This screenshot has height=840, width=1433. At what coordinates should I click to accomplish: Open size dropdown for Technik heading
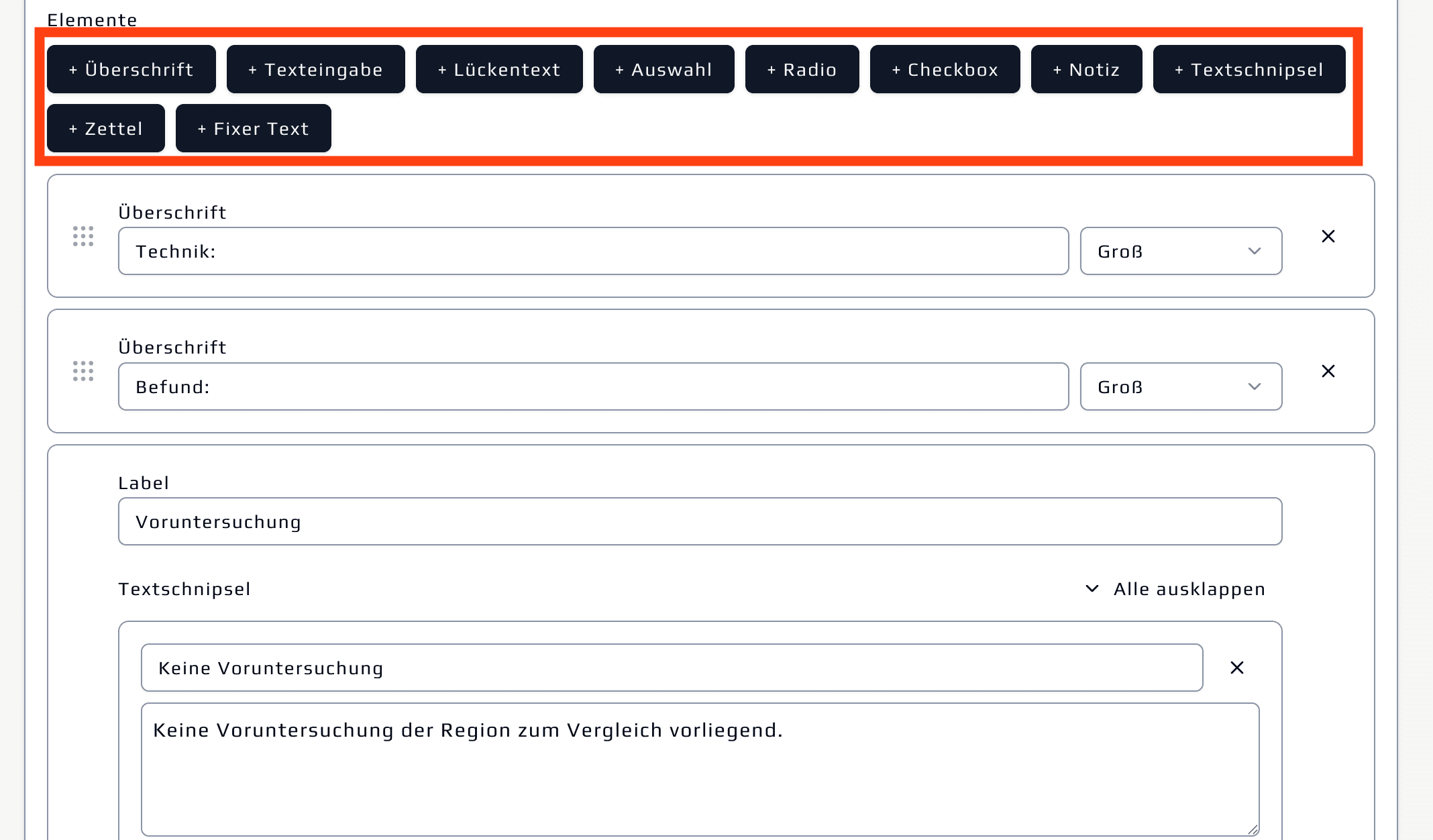pos(1180,252)
